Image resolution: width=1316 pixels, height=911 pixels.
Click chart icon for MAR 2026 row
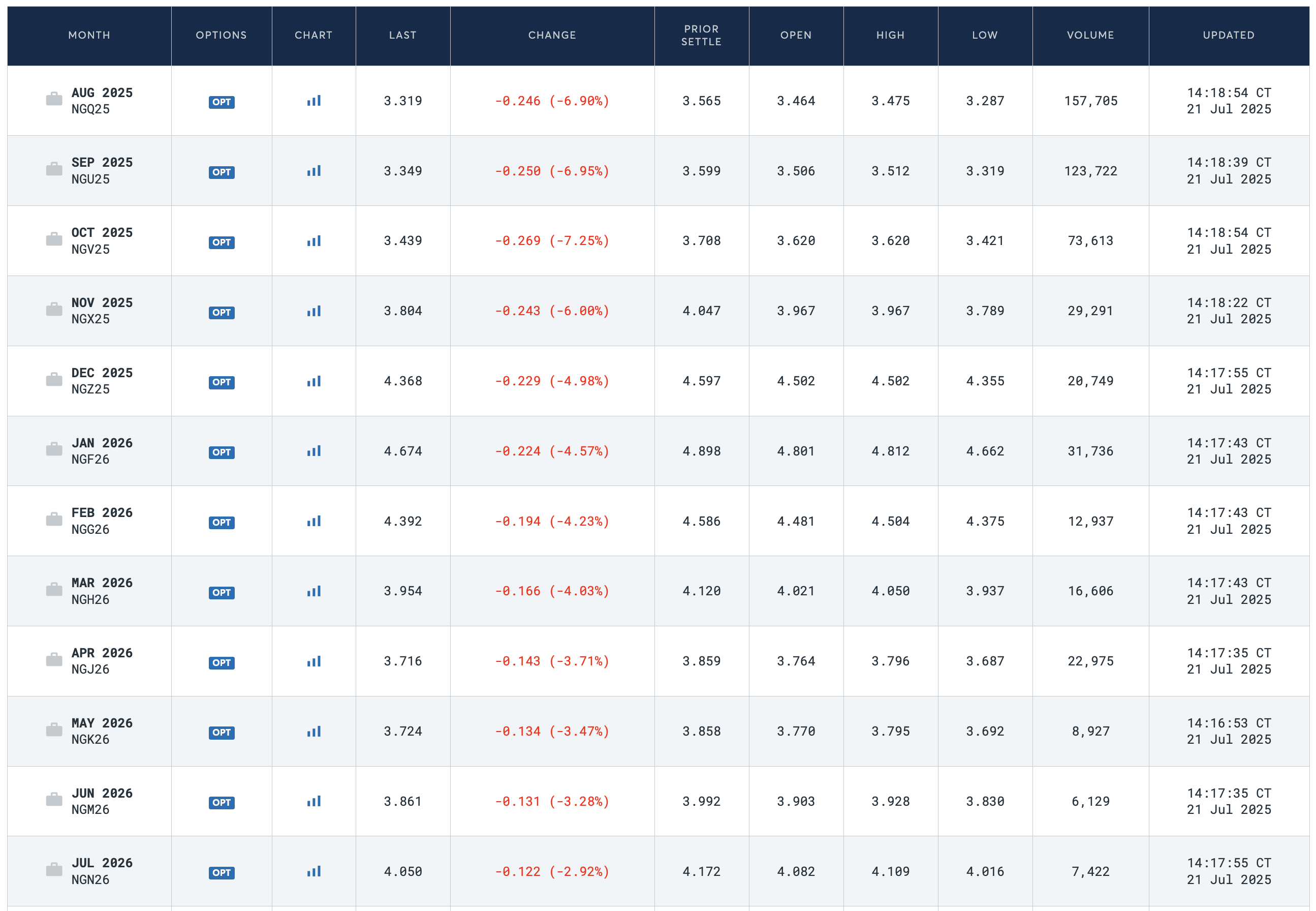tap(314, 592)
